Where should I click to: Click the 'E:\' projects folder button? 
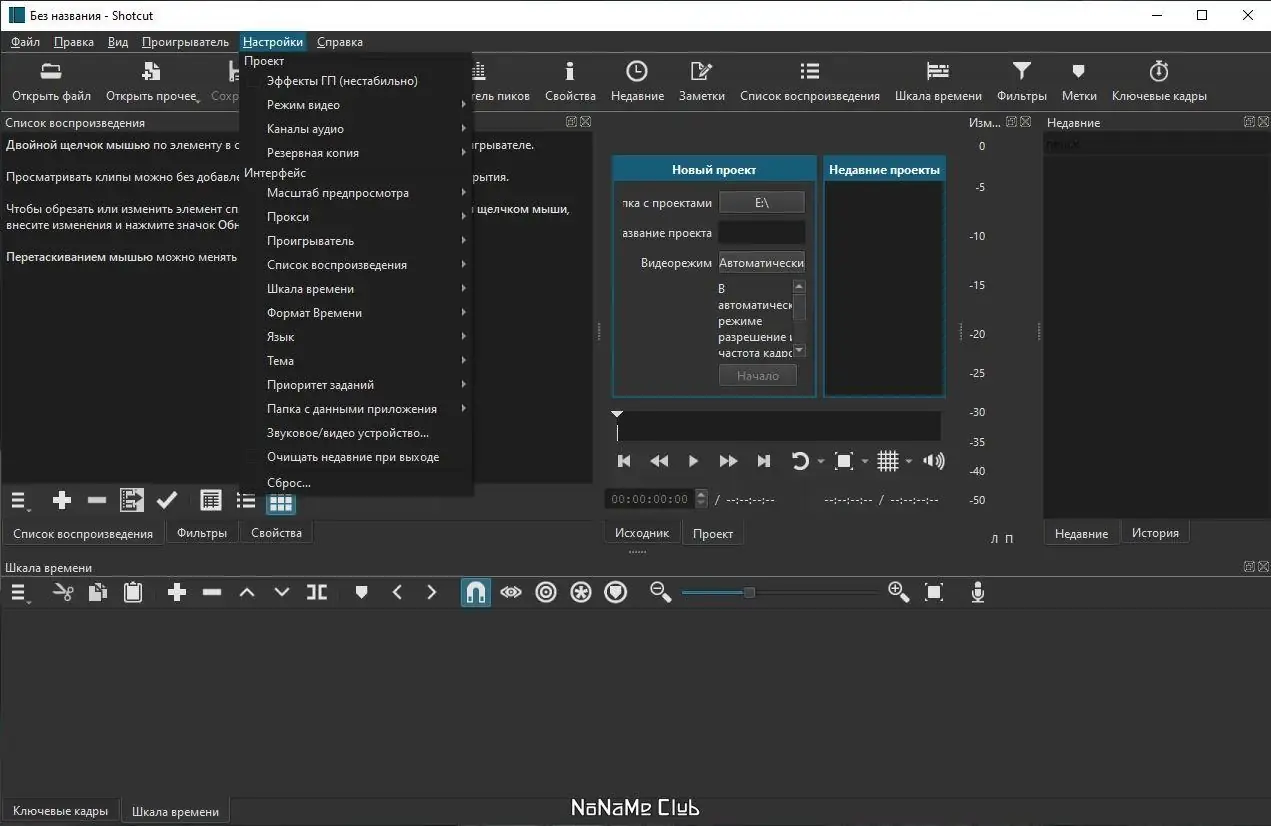tap(761, 203)
